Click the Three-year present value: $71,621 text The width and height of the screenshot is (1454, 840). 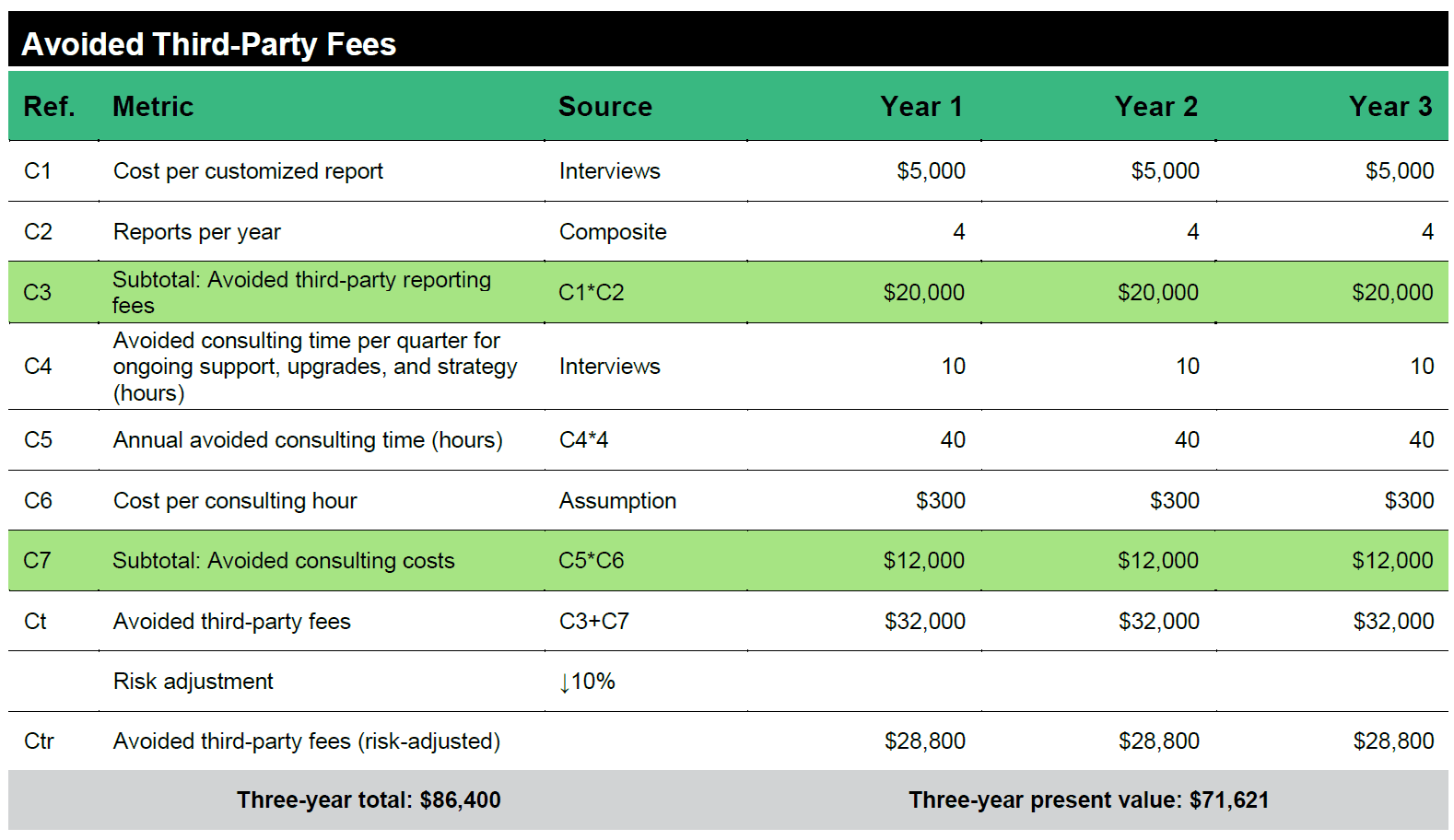(x=1088, y=800)
